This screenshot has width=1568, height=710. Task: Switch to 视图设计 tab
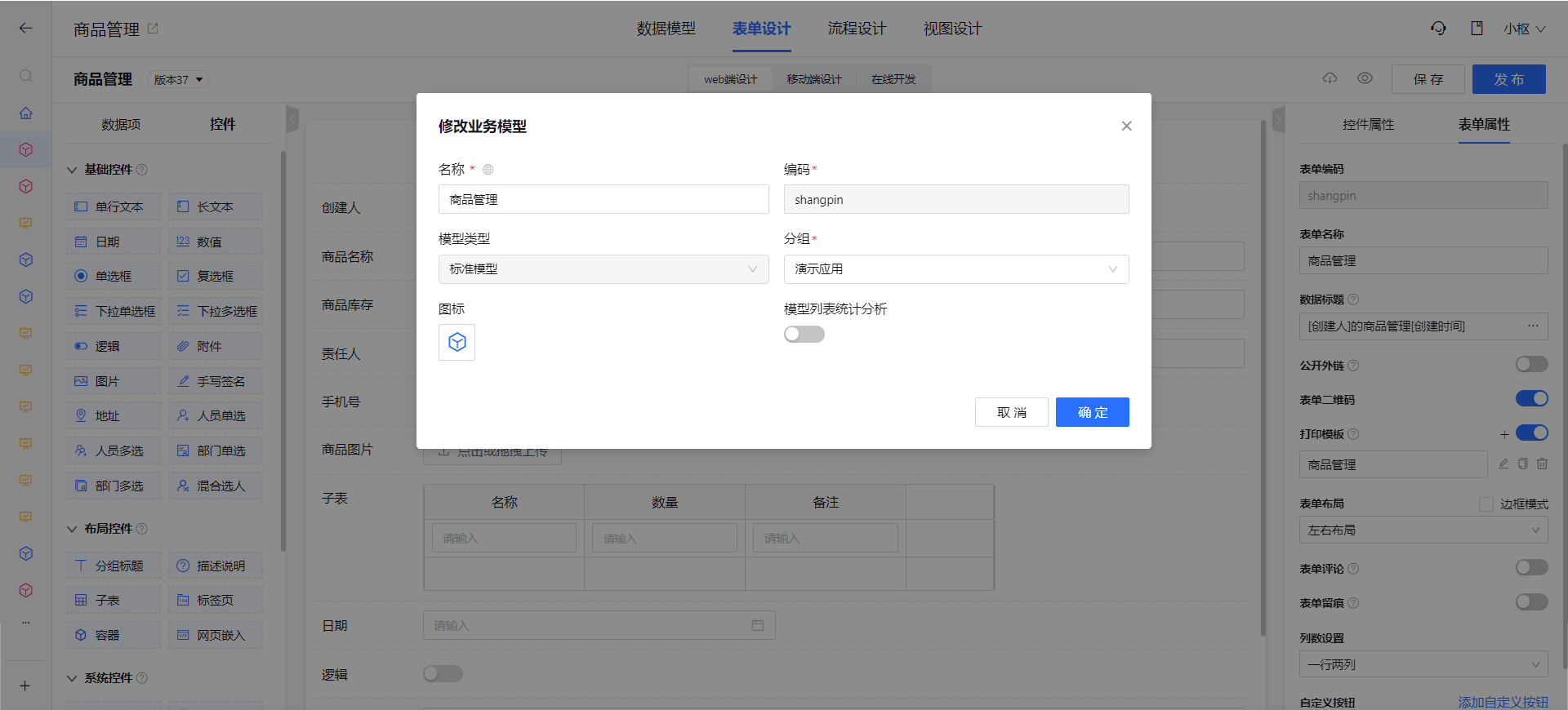coord(952,29)
